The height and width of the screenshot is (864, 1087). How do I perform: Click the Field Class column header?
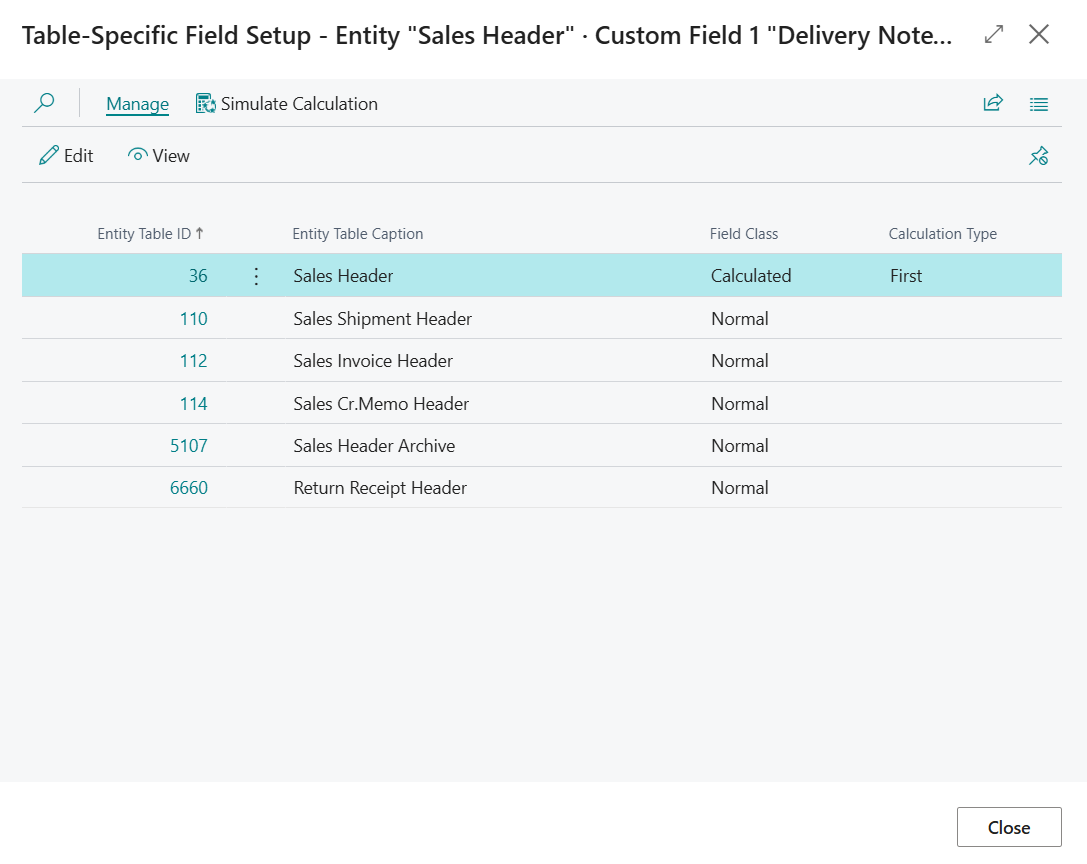(x=744, y=234)
